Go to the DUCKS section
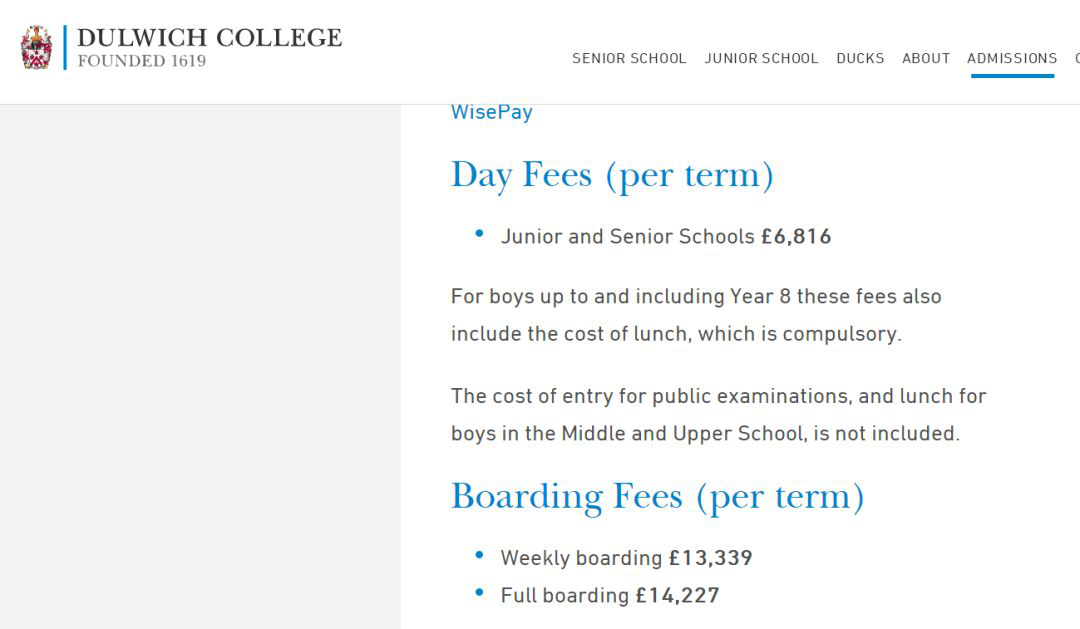 click(860, 58)
